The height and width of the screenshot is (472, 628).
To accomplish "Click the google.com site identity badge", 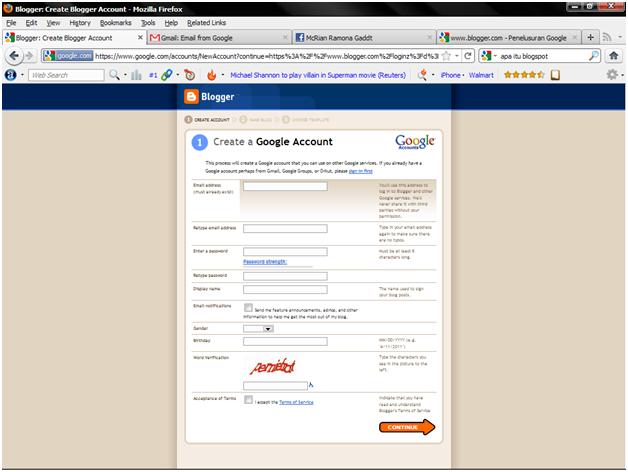I will 68,56.
